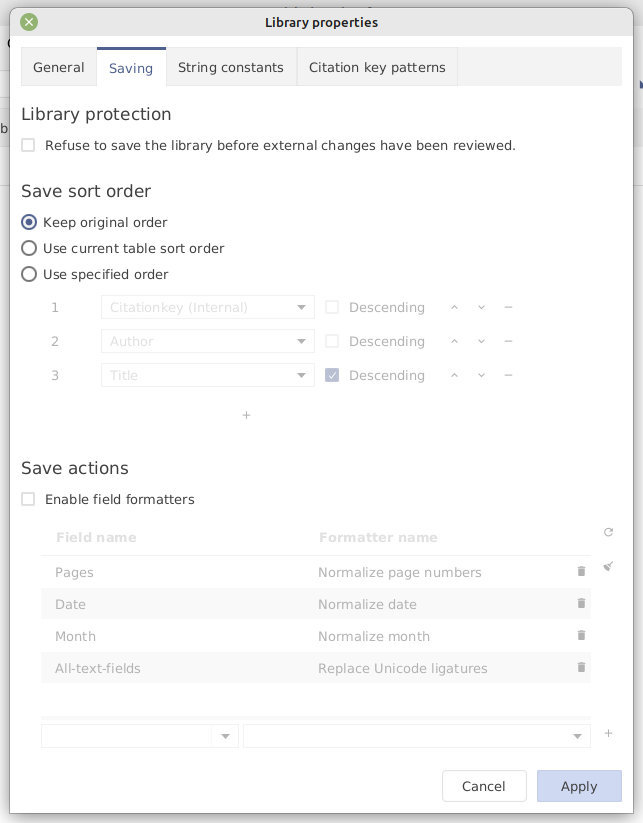This screenshot has width=643, height=823.
Task: Open the Citationkey (Internal) sort dropdown
Action: click(207, 307)
